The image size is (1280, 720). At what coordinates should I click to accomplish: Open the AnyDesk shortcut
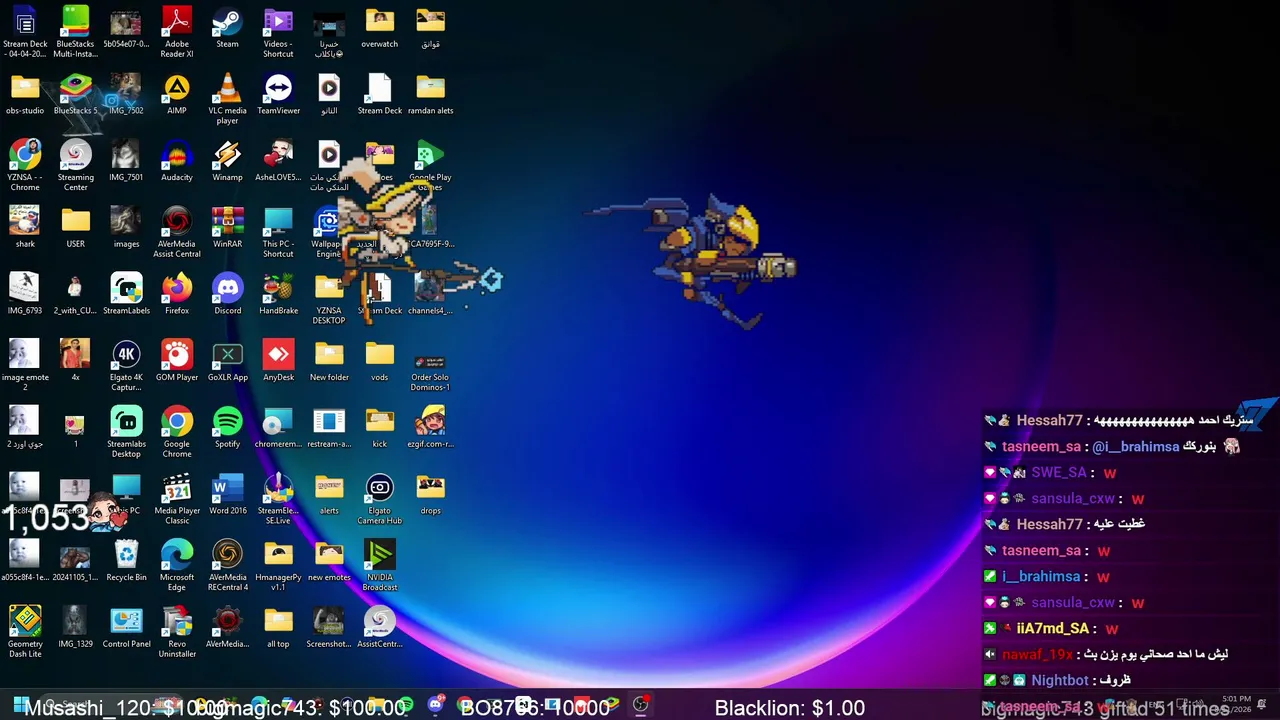click(x=278, y=361)
